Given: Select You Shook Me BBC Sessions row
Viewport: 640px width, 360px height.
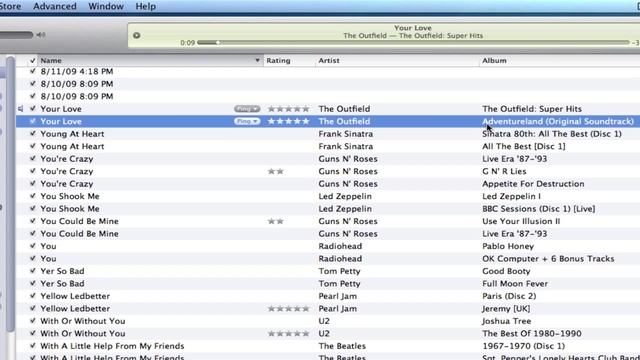Looking at the screenshot, I should [x=328, y=209].
